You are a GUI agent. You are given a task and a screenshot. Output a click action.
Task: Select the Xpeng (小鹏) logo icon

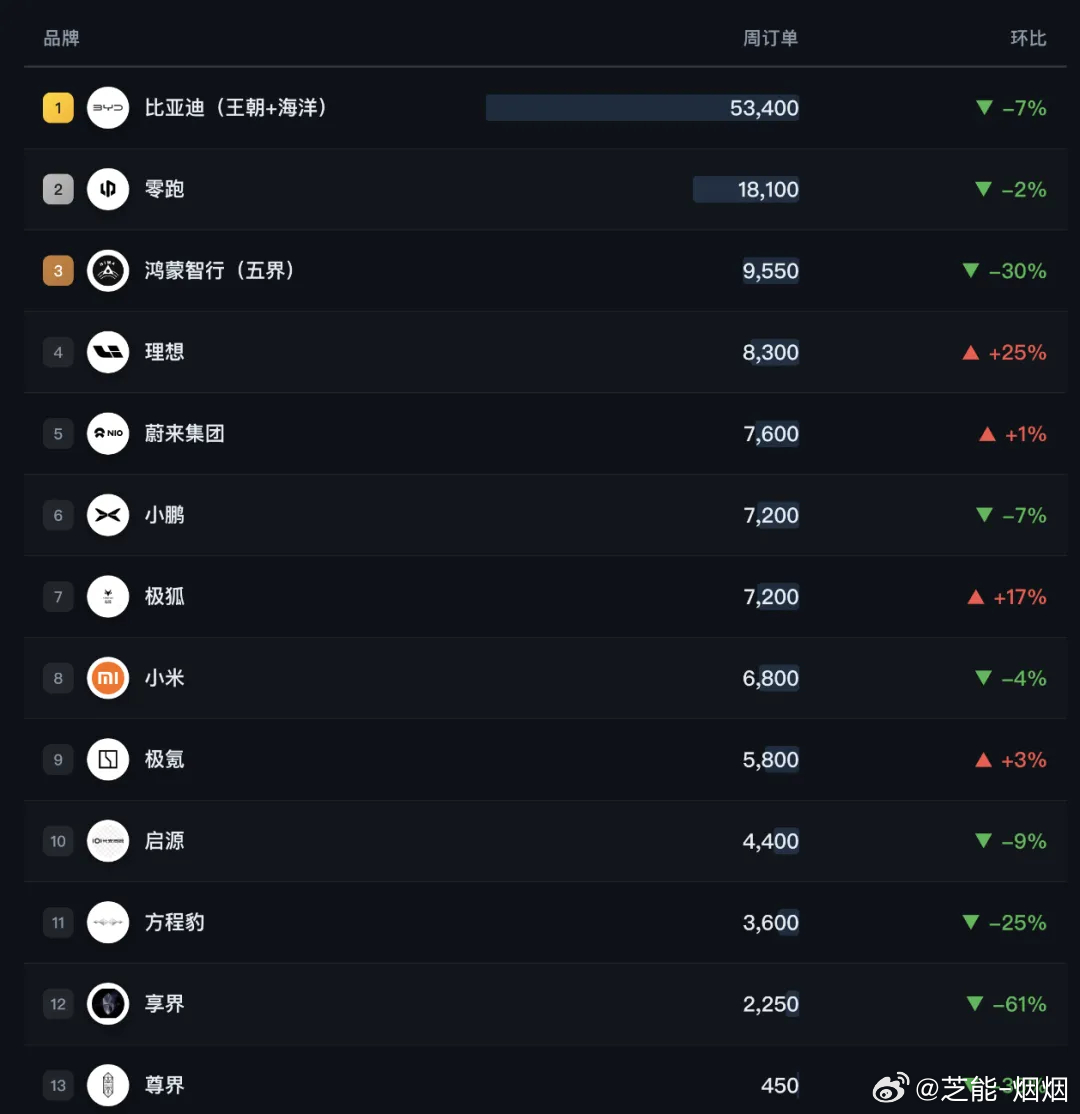pyautogui.click(x=108, y=515)
